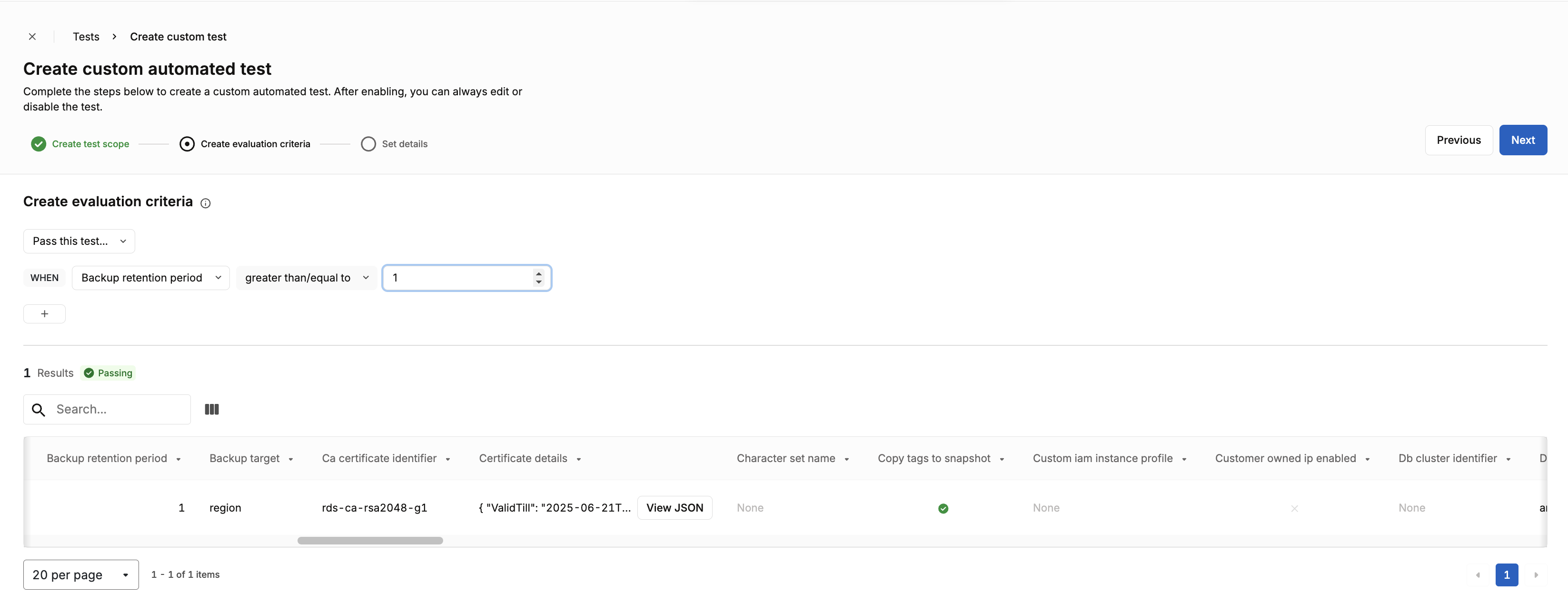Viewport: 1568px width, 604px height.
Task: Open the greater than/equal to operator dropdown
Action: (x=307, y=278)
